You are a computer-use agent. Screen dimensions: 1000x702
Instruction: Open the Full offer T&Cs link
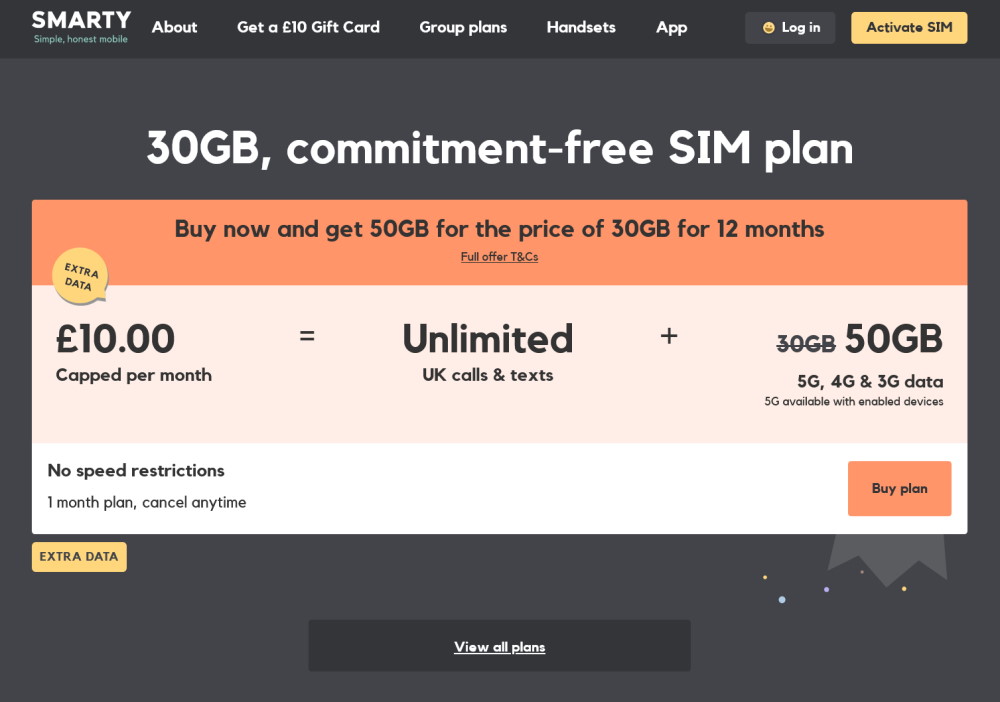click(x=499, y=257)
